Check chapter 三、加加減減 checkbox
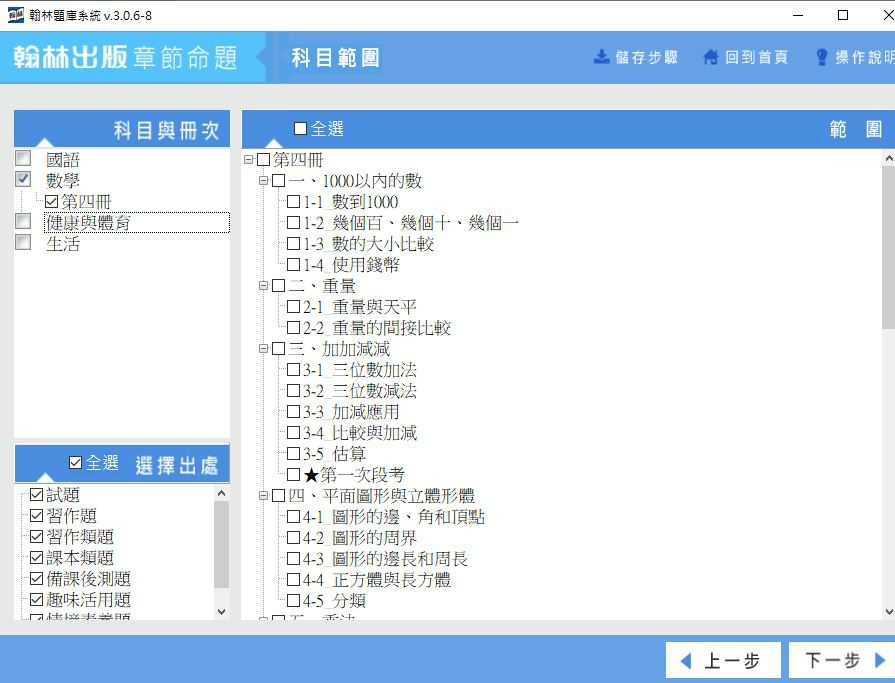This screenshot has height=683, width=895. [279, 348]
